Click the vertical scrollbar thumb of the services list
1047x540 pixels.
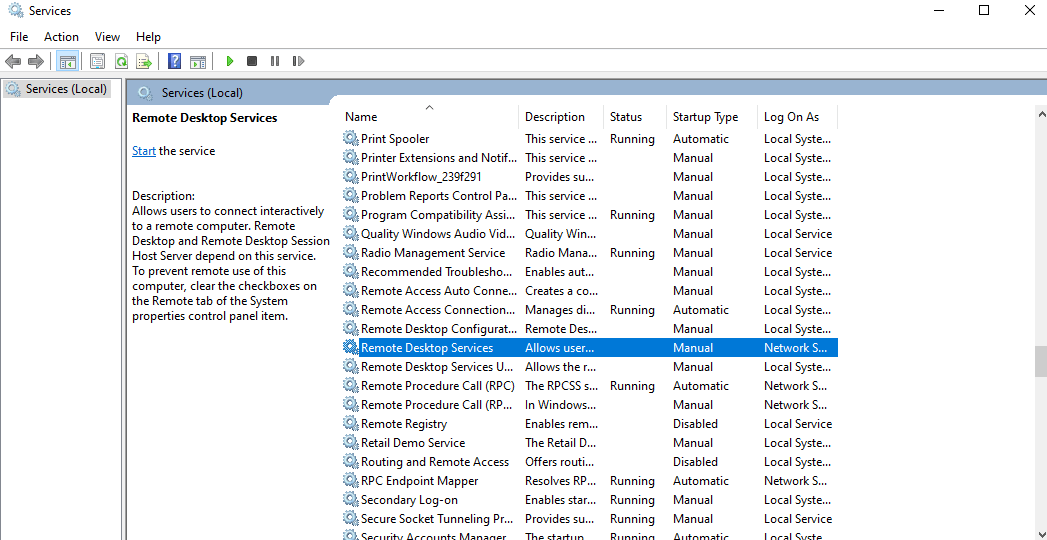pos(1040,361)
